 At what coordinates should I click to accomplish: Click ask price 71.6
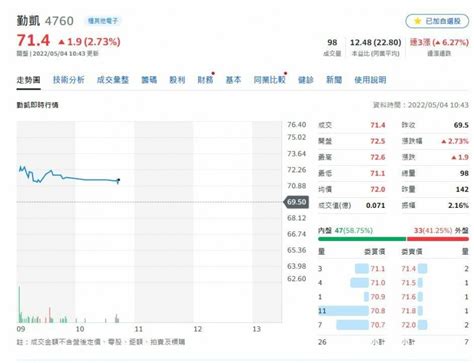point(409,297)
